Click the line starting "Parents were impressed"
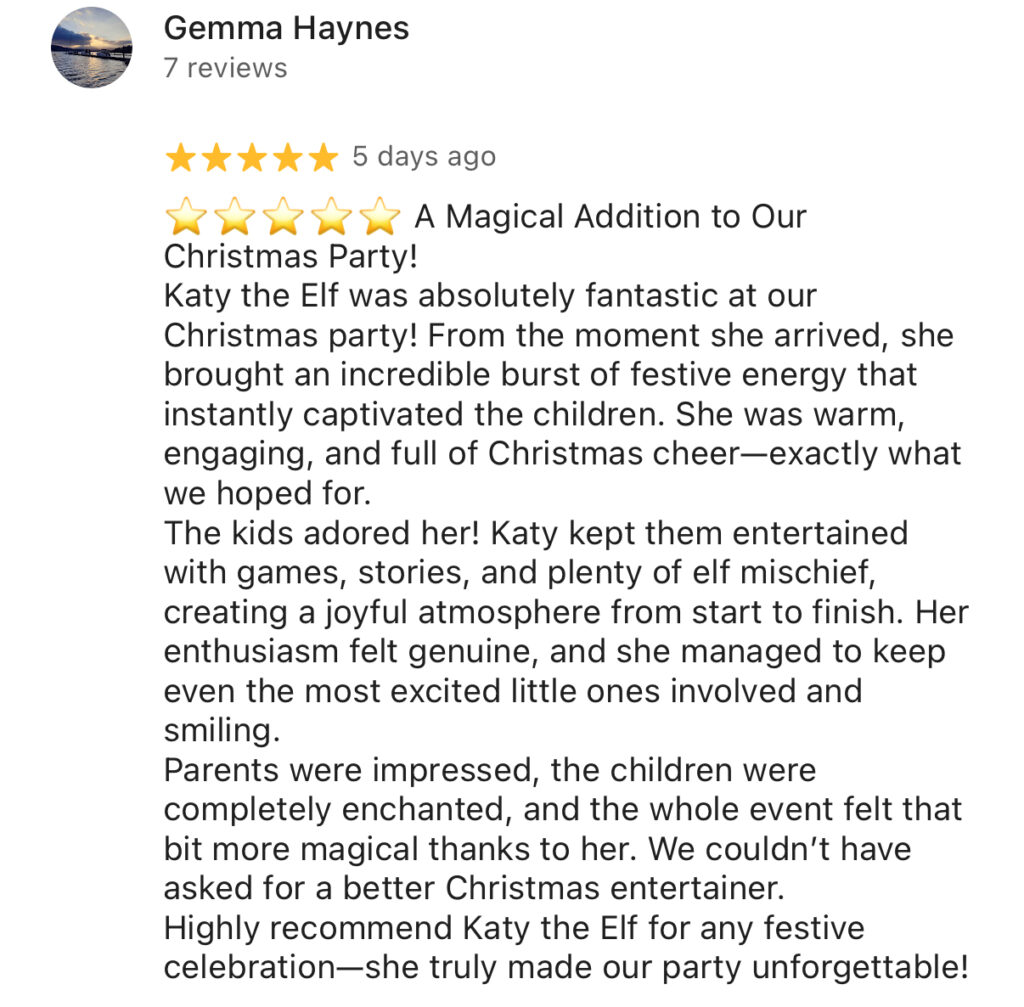The width and height of the screenshot is (1024, 1007). click(490, 770)
